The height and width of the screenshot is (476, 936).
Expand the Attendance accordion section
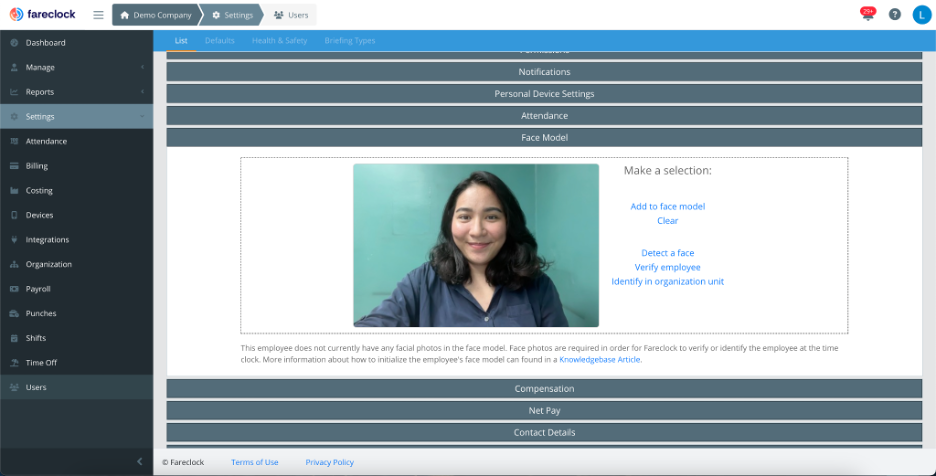coord(544,116)
